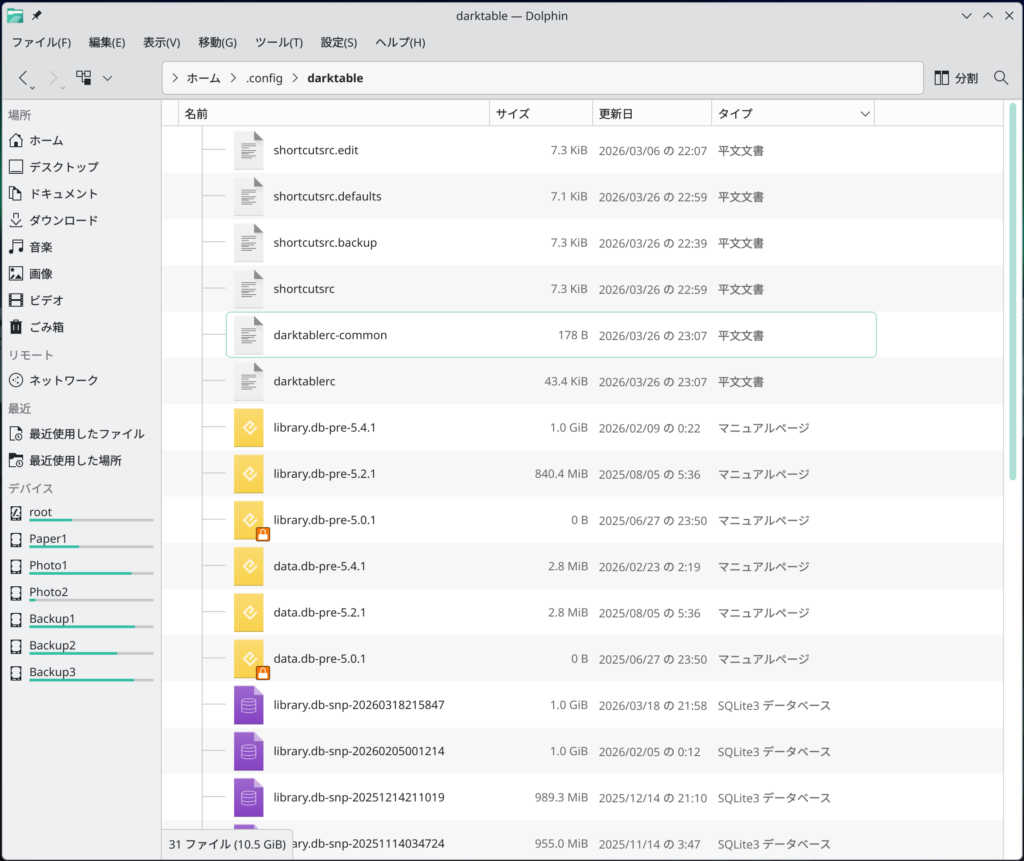Toggle the 分割 split view button
Screen dimensions: 1024x861
(956, 78)
